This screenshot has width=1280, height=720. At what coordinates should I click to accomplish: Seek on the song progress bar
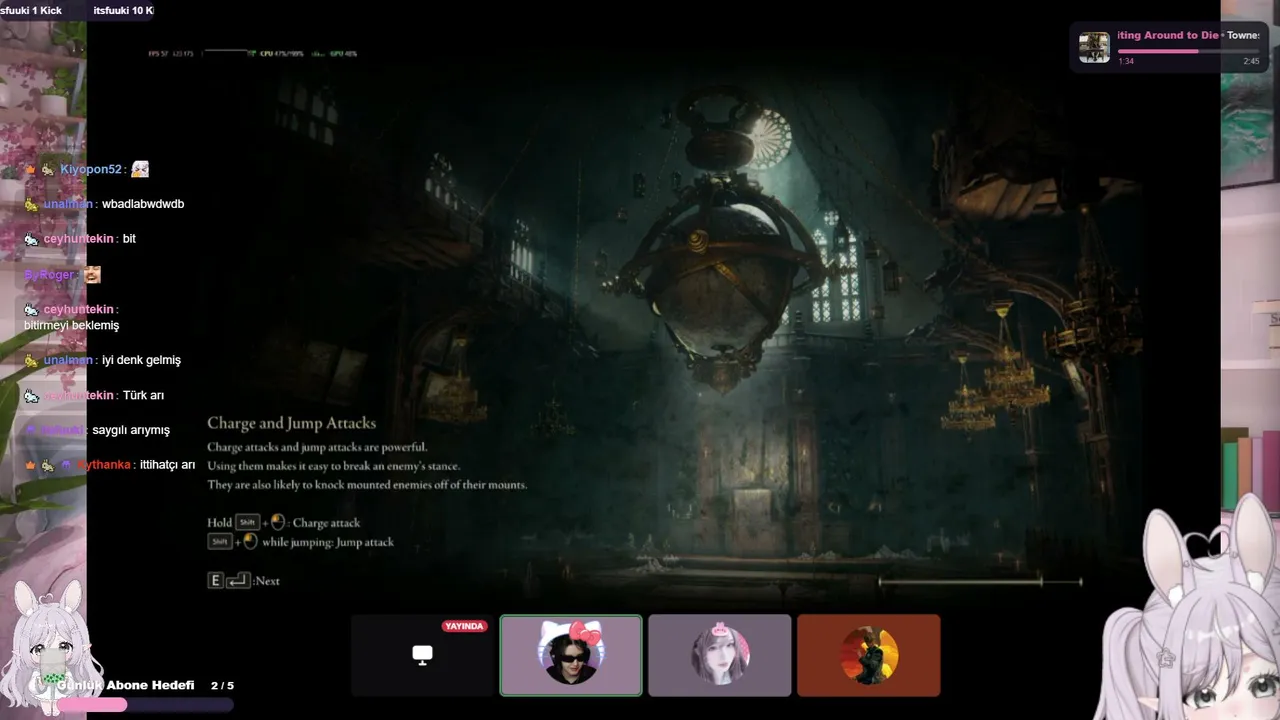tap(1188, 51)
